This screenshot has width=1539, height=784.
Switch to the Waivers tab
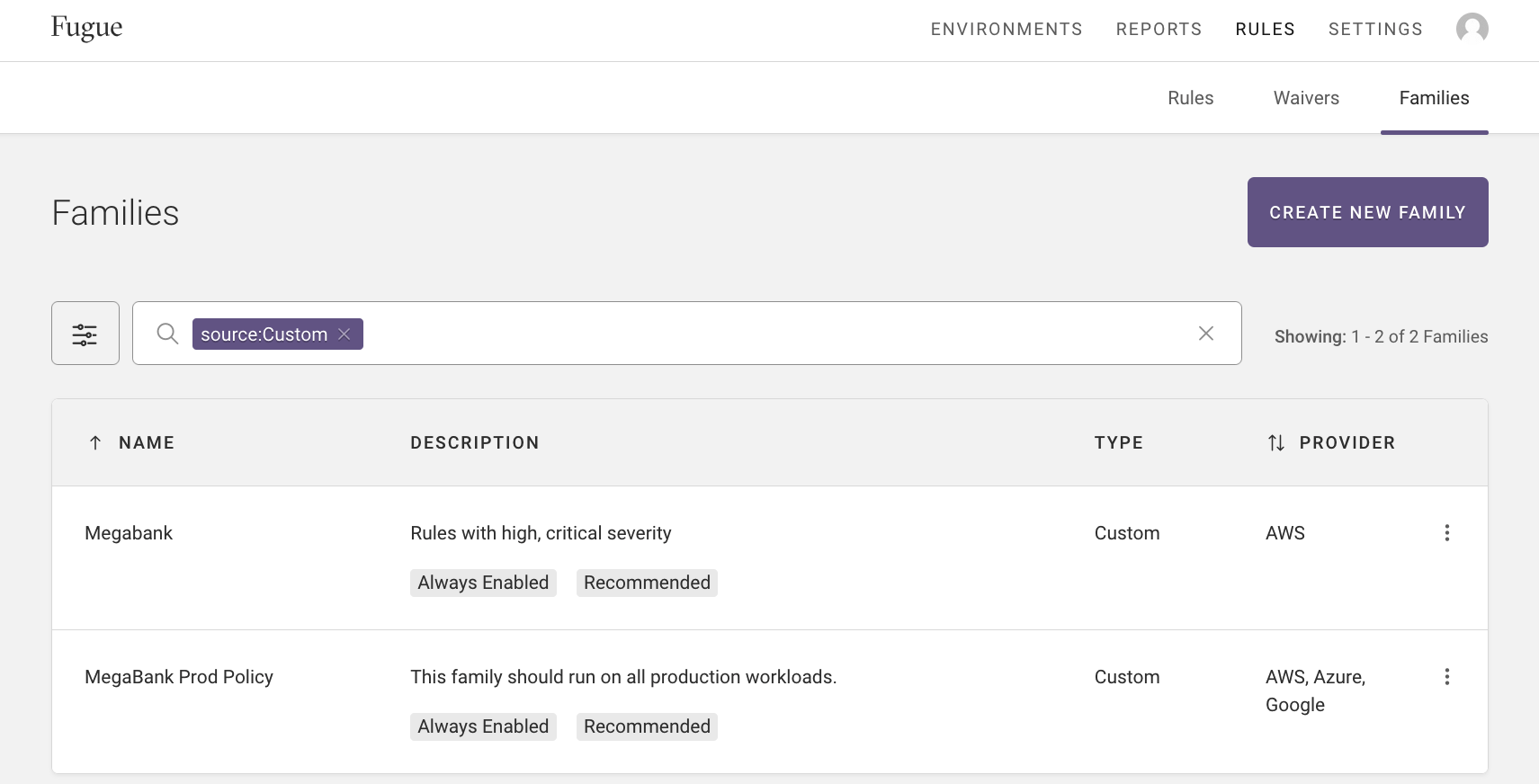[1306, 98]
